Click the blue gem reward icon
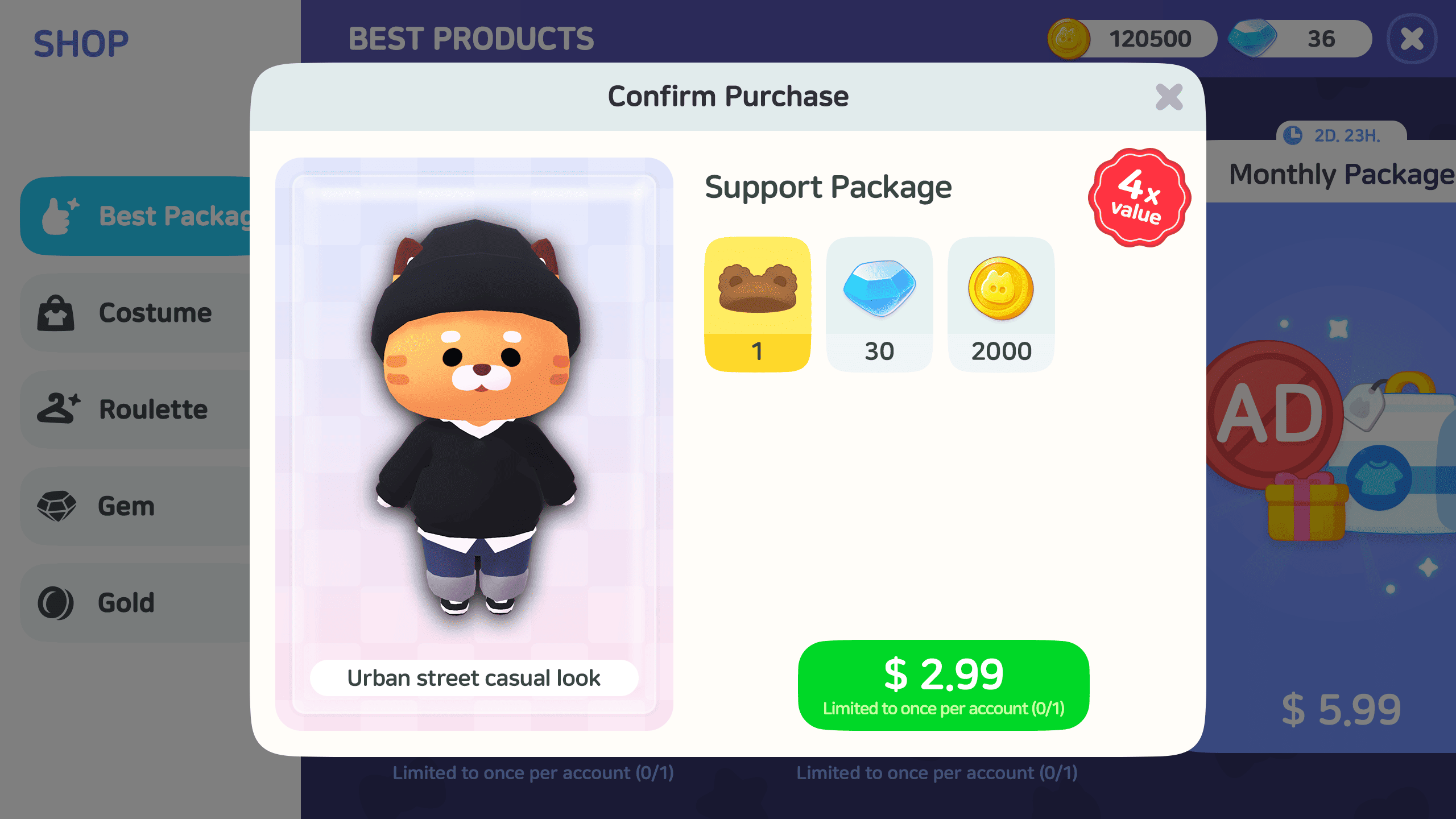 coord(879,288)
